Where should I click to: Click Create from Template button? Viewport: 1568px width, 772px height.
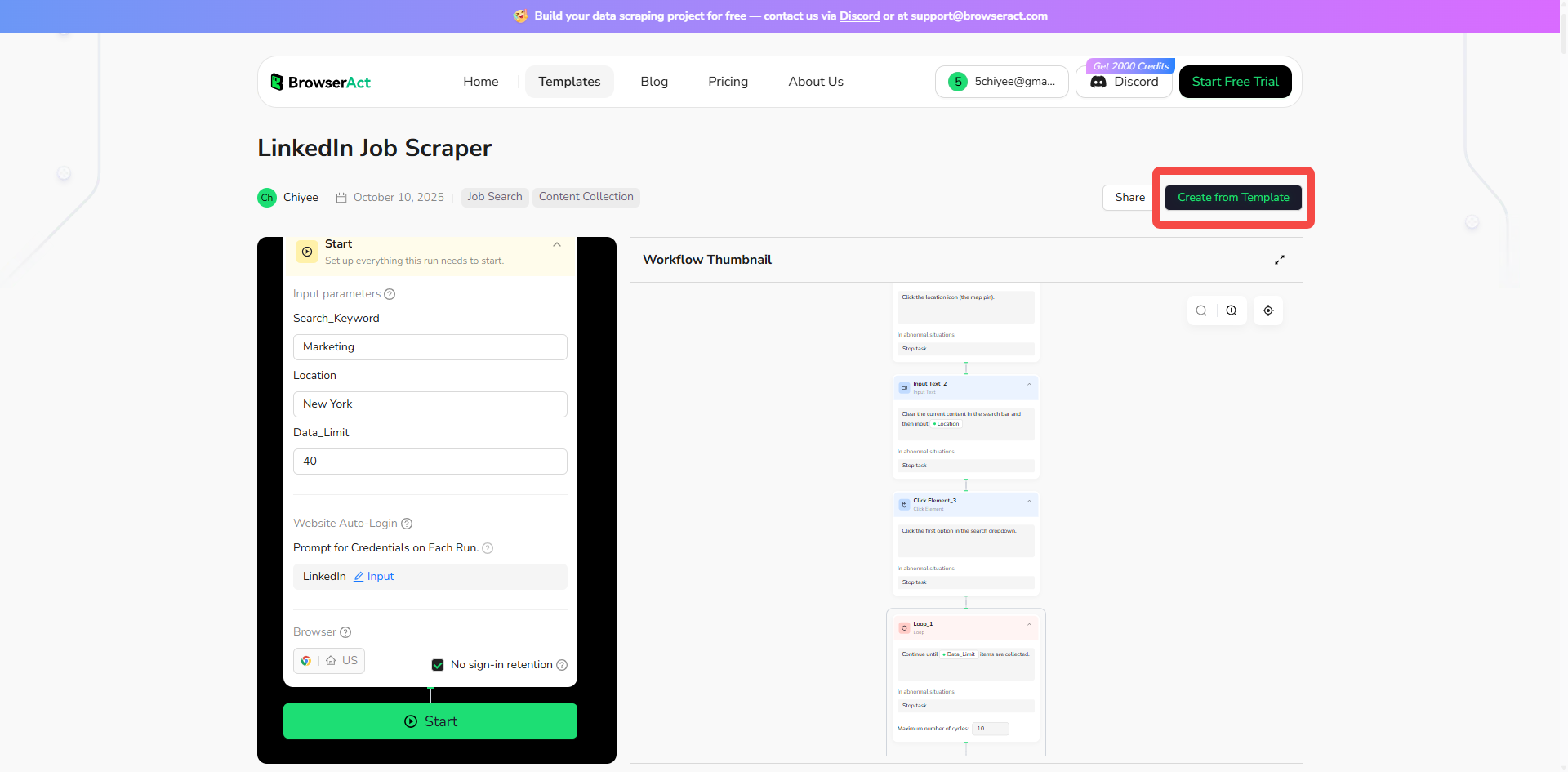tap(1233, 198)
